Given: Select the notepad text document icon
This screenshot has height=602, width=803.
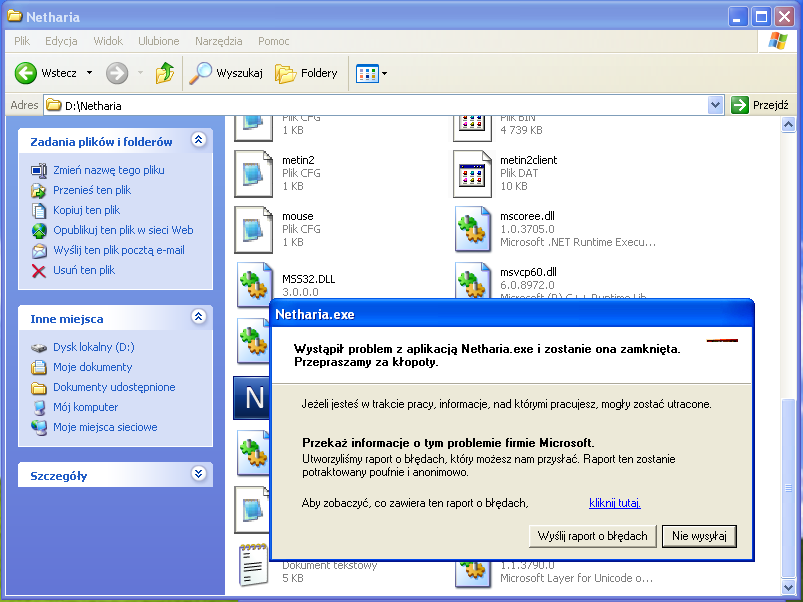Looking at the screenshot, I should 253,565.
